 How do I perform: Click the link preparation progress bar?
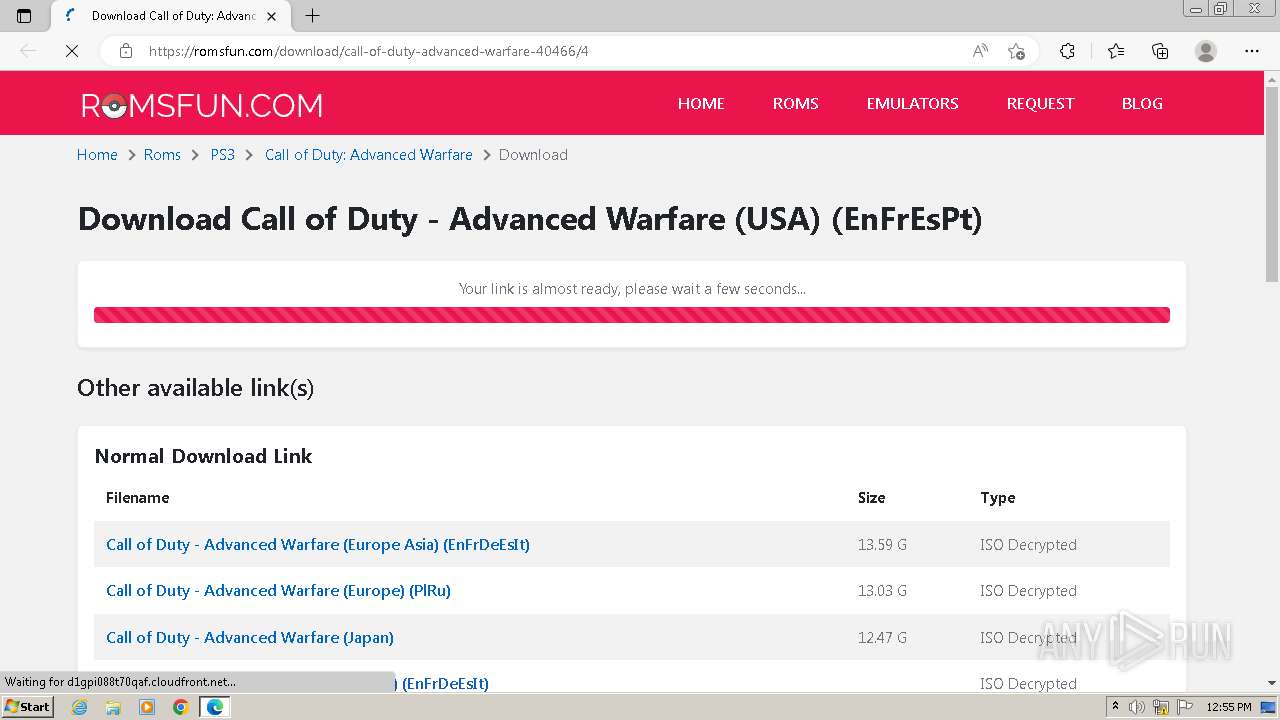[632, 315]
